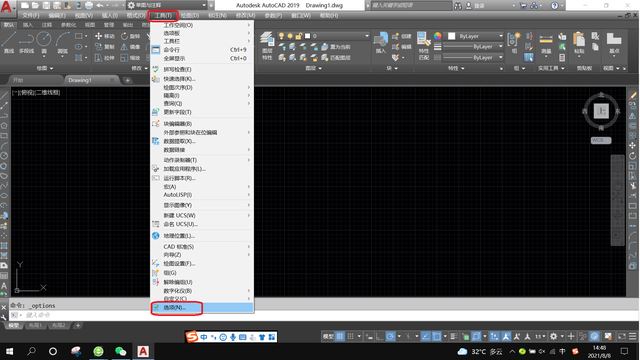Screen dimensions: 640x360
Task: Expand the Draw panel flyout
Action: coord(45,68)
